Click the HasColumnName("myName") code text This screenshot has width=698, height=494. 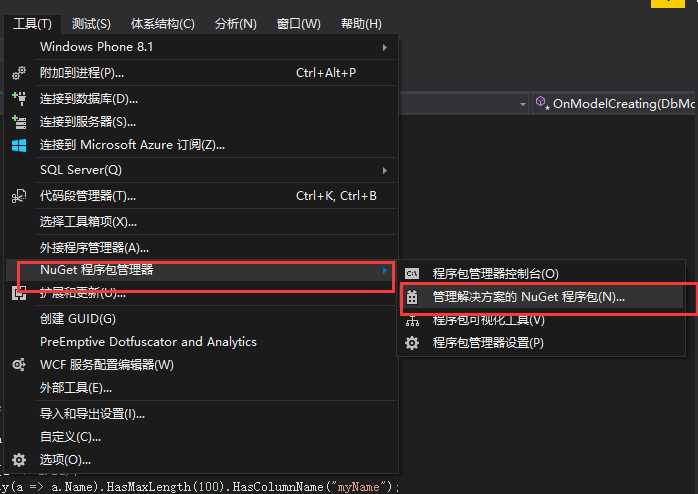pos(314,487)
